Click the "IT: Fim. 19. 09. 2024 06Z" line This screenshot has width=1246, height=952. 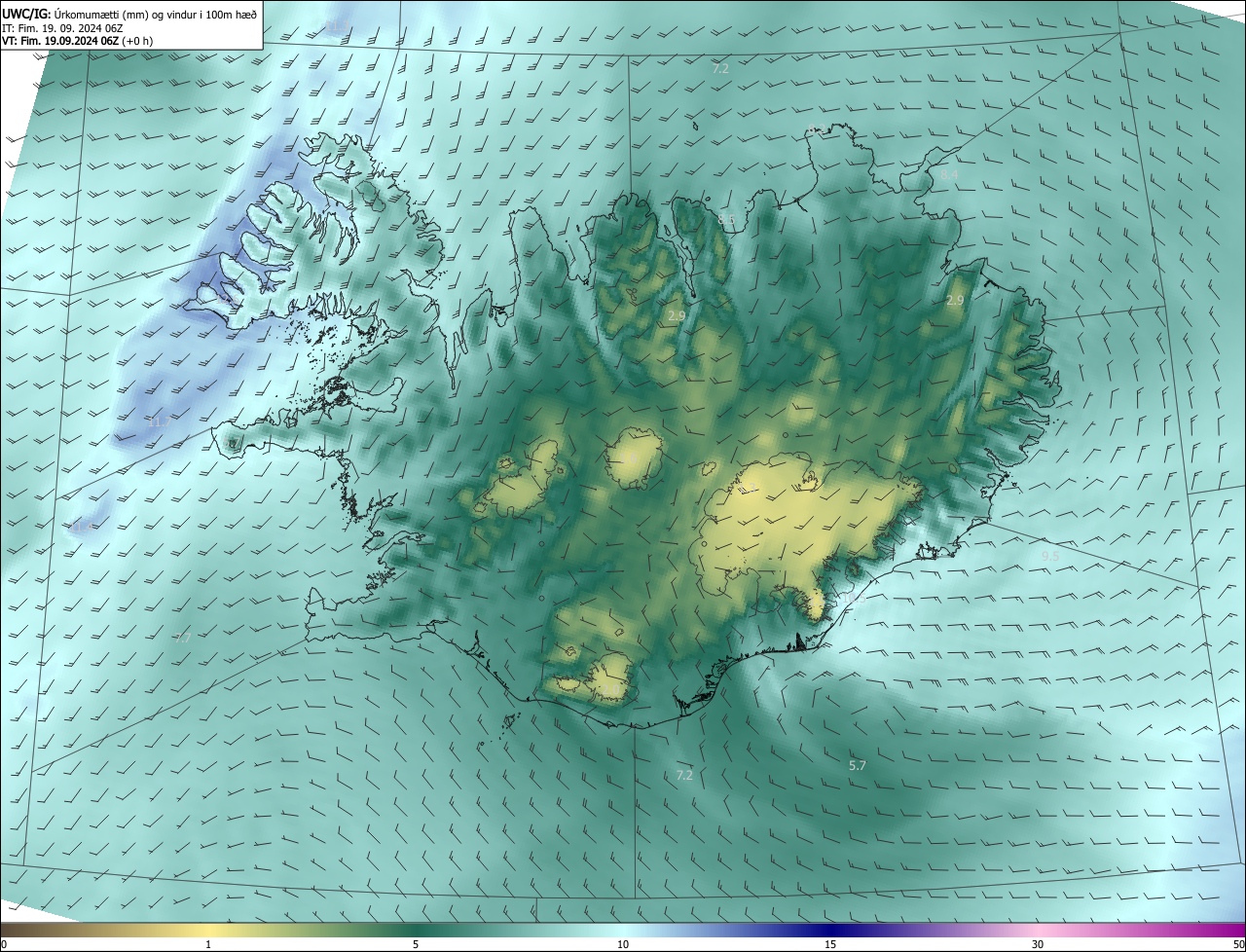pos(64,27)
